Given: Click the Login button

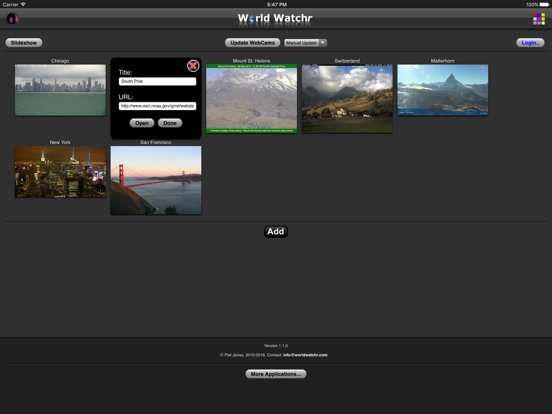Looking at the screenshot, I should (x=530, y=43).
